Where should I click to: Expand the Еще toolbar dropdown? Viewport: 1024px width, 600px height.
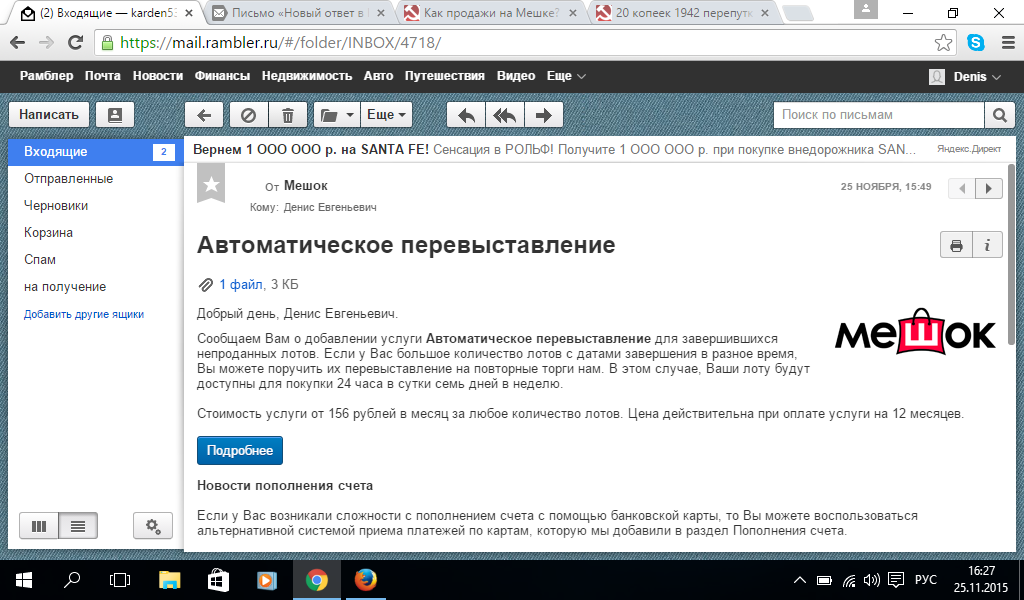click(x=386, y=115)
